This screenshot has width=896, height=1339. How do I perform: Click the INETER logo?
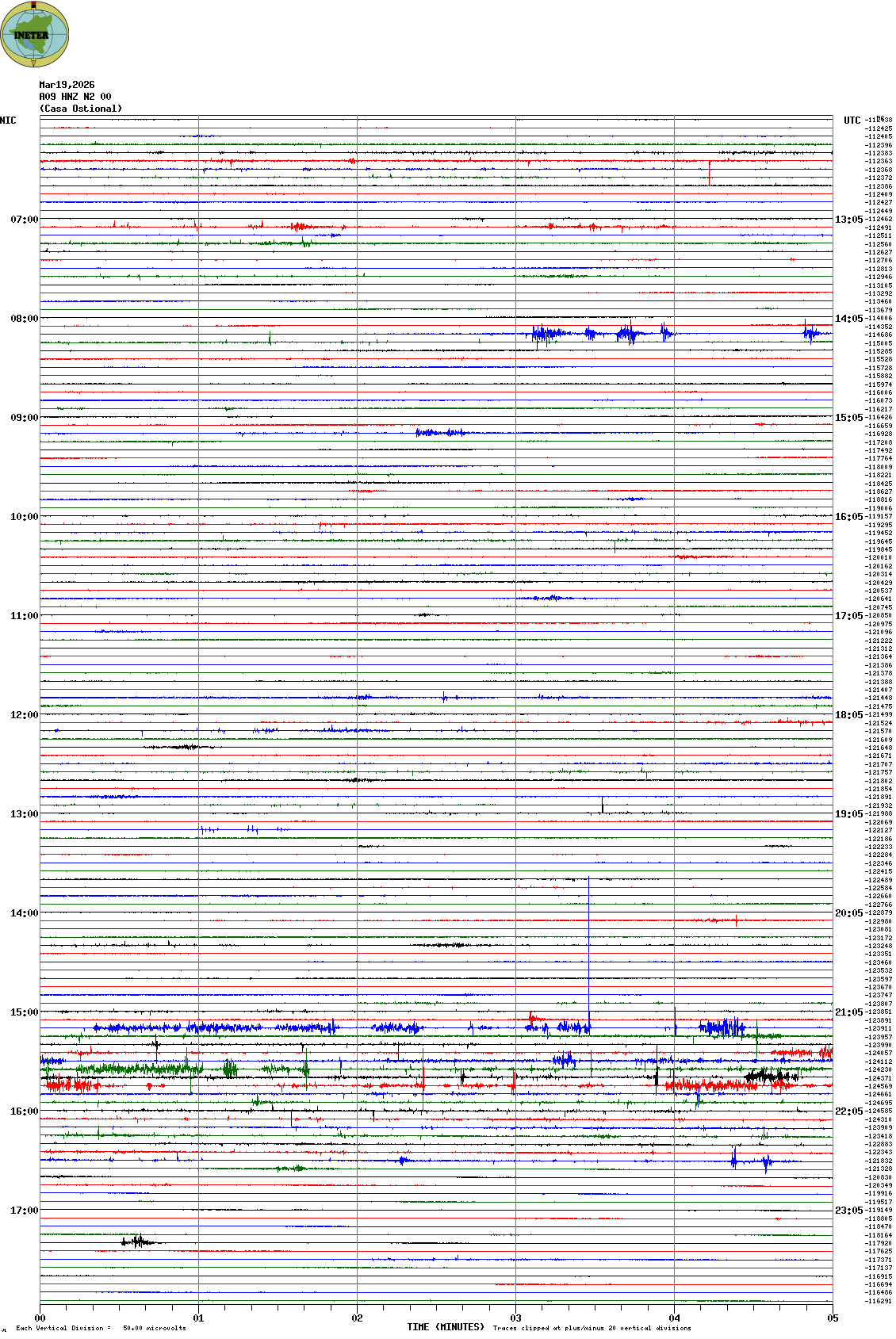tap(35, 34)
